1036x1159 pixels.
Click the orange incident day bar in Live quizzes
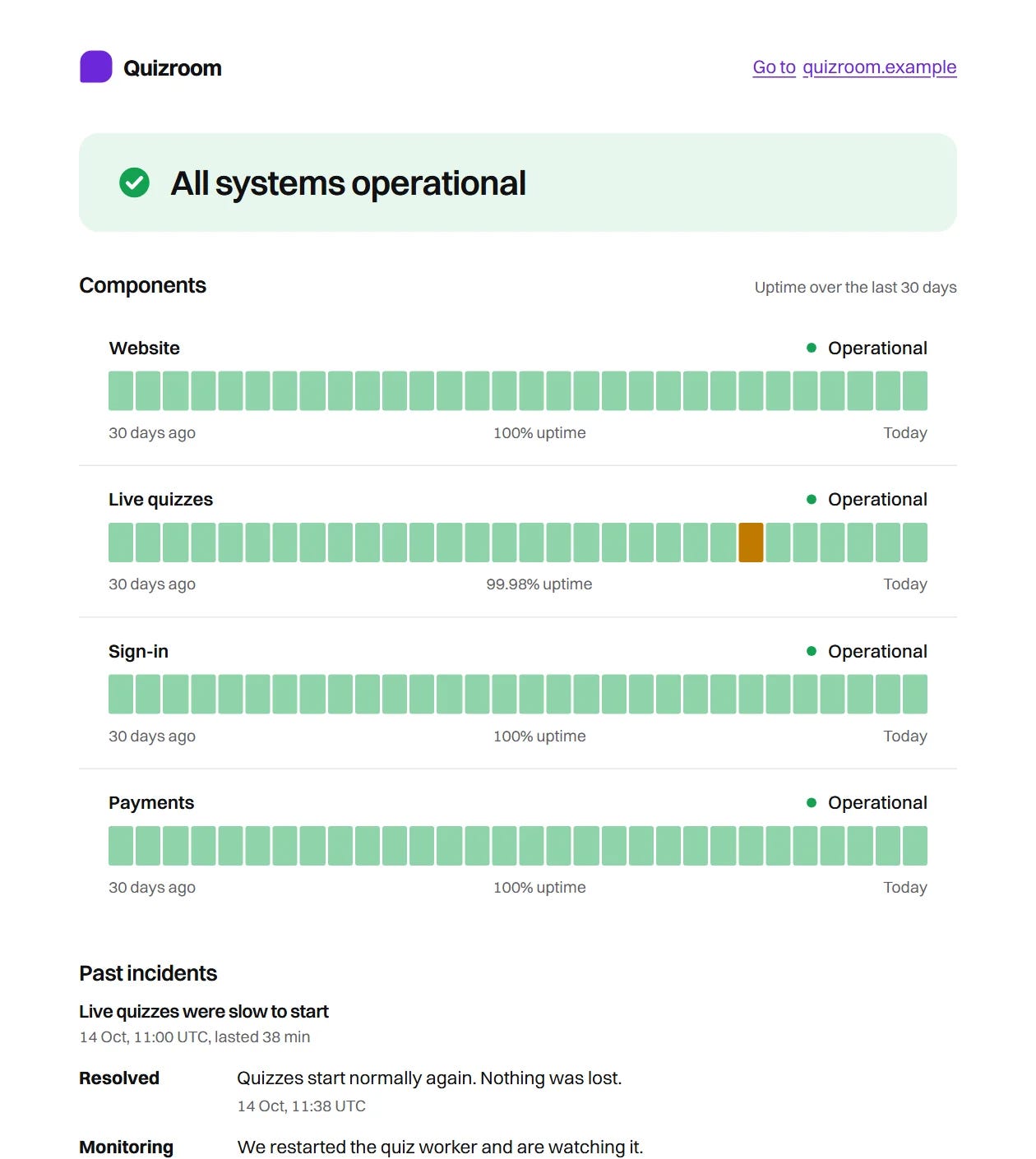pos(751,543)
